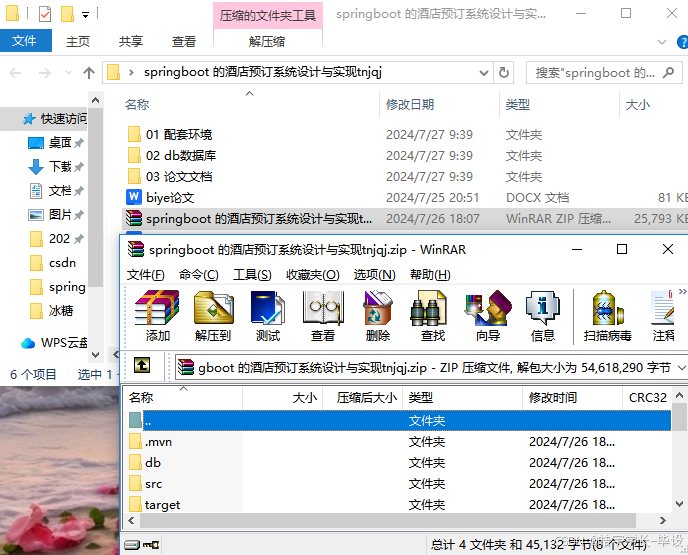This screenshot has width=688, height=555.
Task: Refresh the Explorer folder view
Action: click(x=504, y=72)
